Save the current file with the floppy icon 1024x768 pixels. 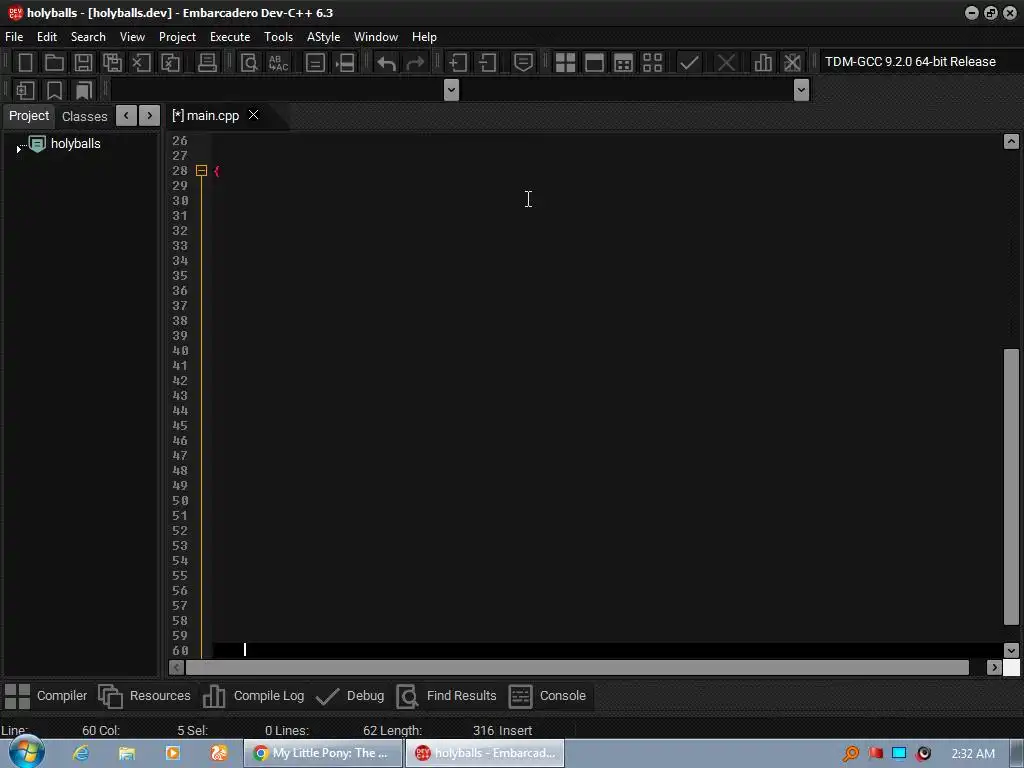(x=83, y=63)
